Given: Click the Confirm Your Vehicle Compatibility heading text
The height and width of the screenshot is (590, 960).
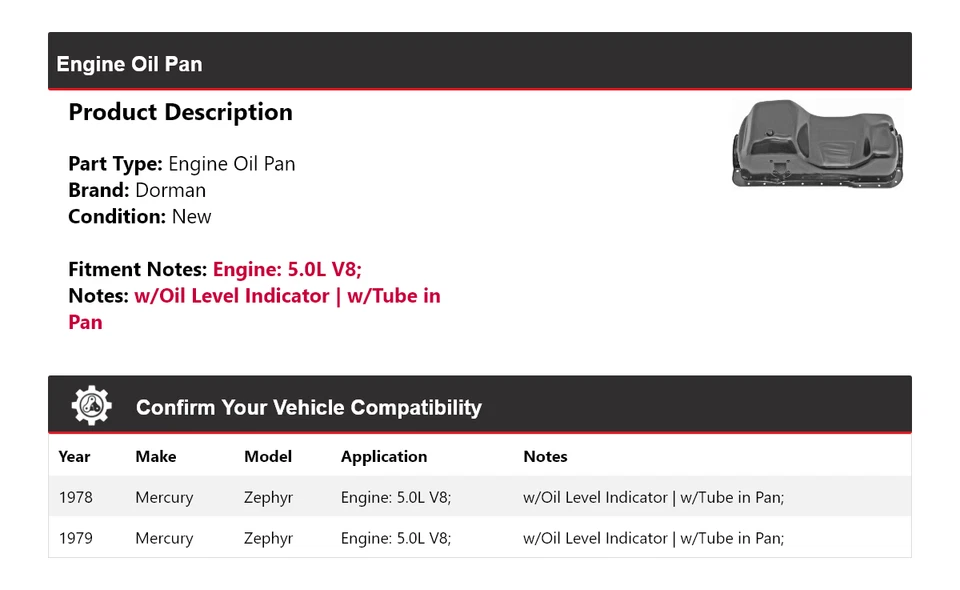Looking at the screenshot, I should (308, 407).
